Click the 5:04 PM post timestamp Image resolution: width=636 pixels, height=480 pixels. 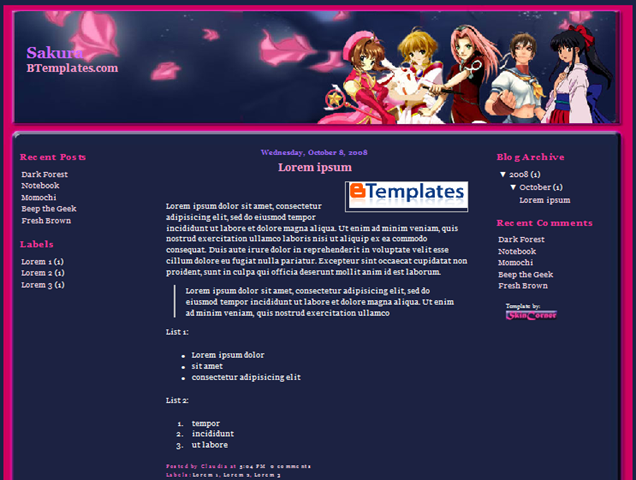pos(252,466)
